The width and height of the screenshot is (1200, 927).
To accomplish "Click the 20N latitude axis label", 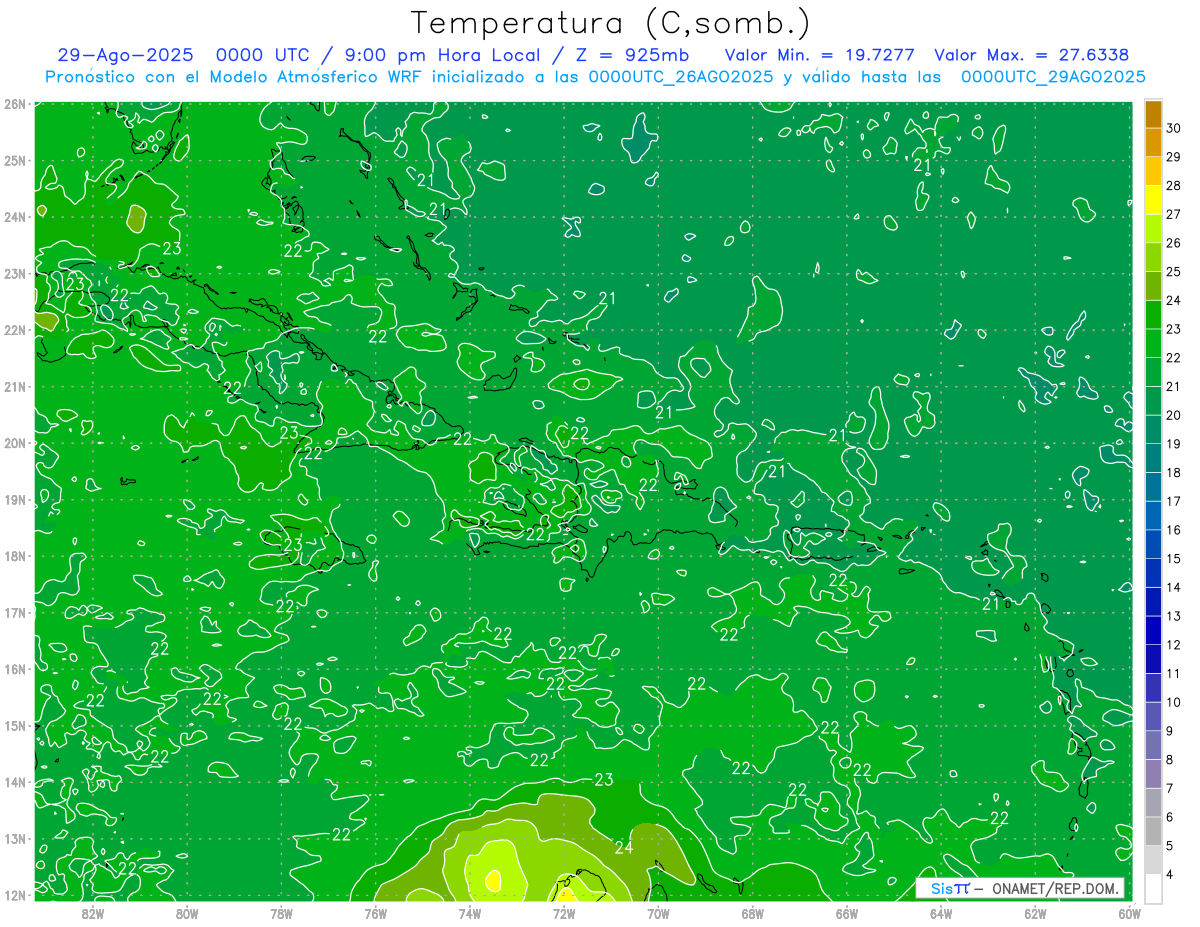I will [x=14, y=443].
